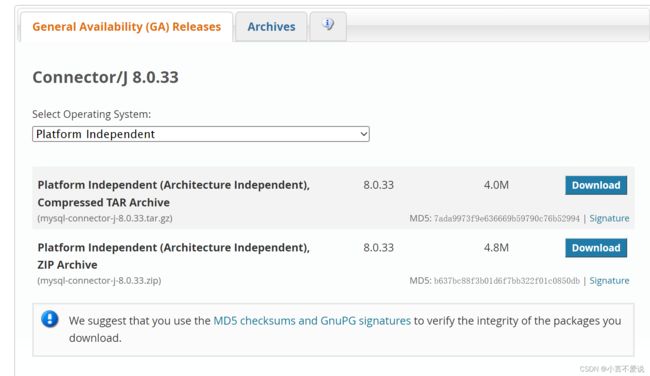The height and width of the screenshot is (376, 650).
Task: Click the tar.gz MD5 hash value
Action: [x=507, y=218]
